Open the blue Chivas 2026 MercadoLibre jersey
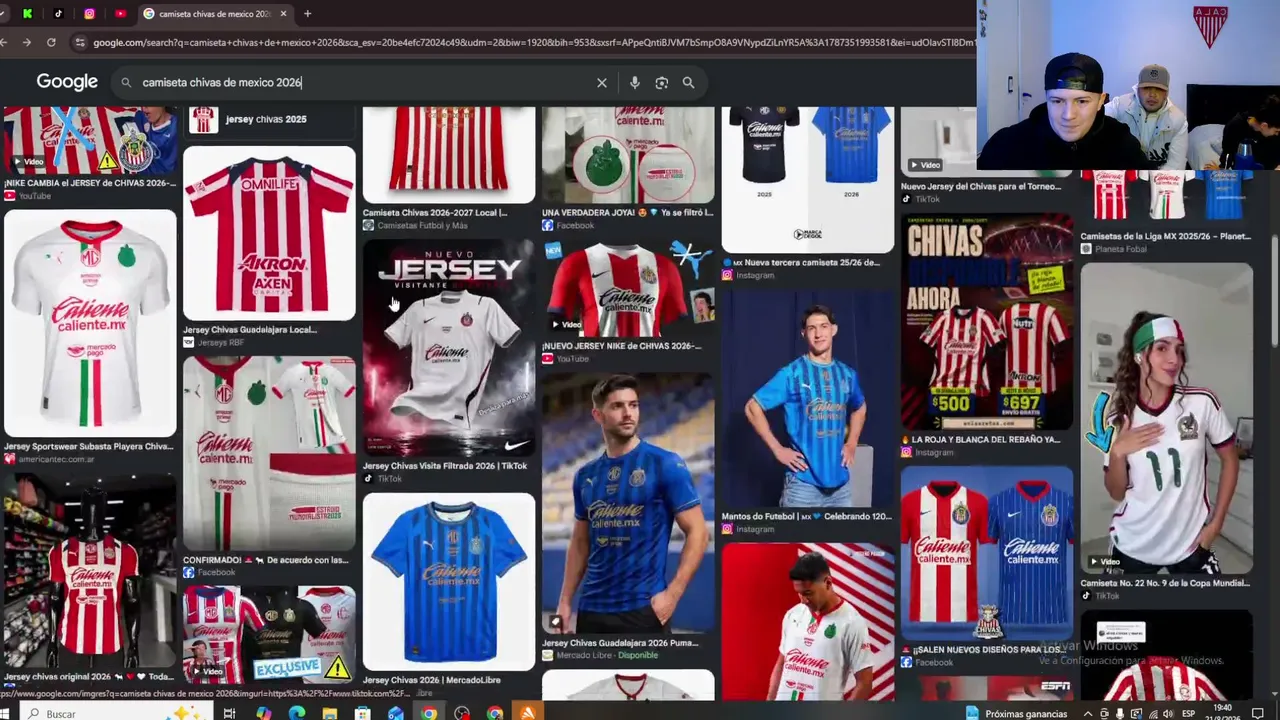1280x720 pixels. pyautogui.click(x=449, y=581)
